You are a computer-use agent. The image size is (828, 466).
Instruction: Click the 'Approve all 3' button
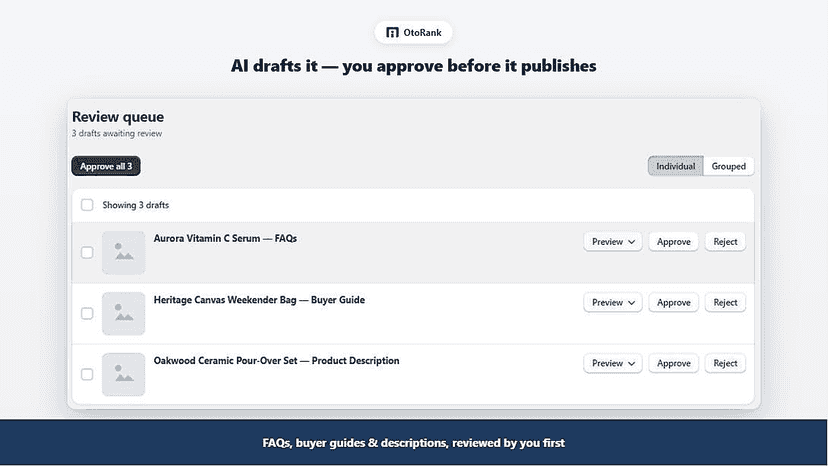click(106, 166)
